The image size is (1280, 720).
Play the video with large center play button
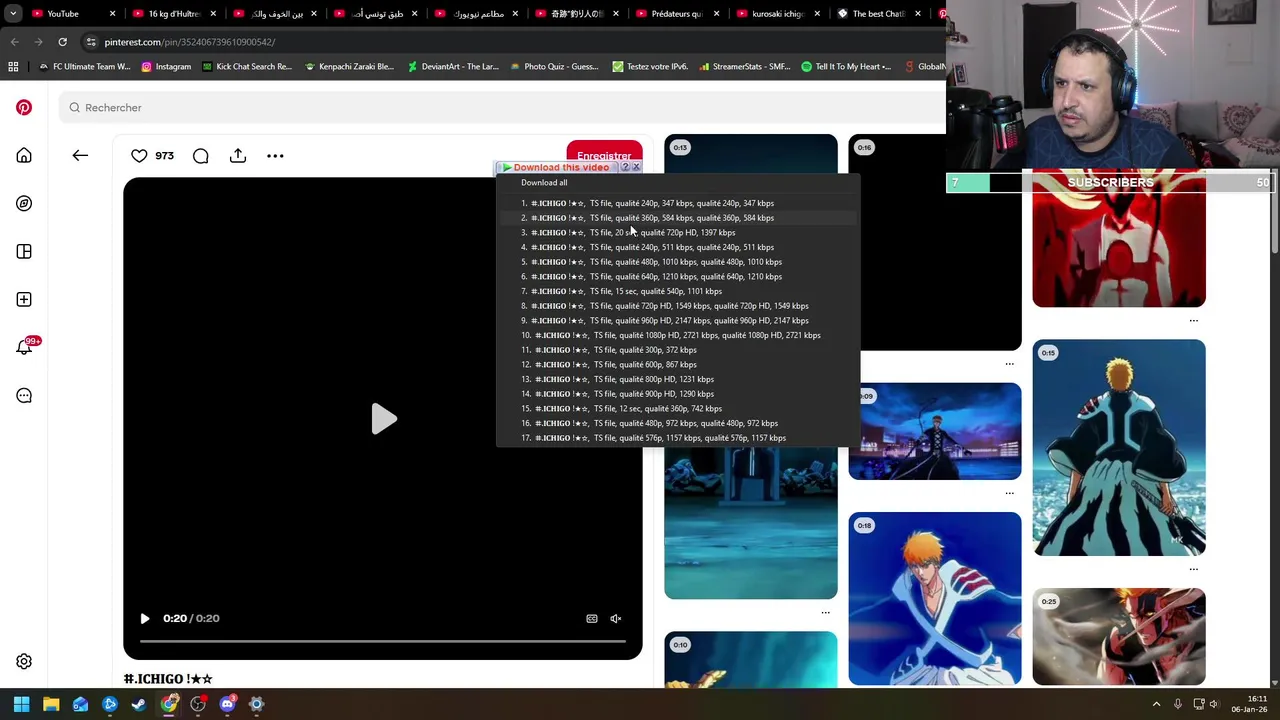click(383, 419)
